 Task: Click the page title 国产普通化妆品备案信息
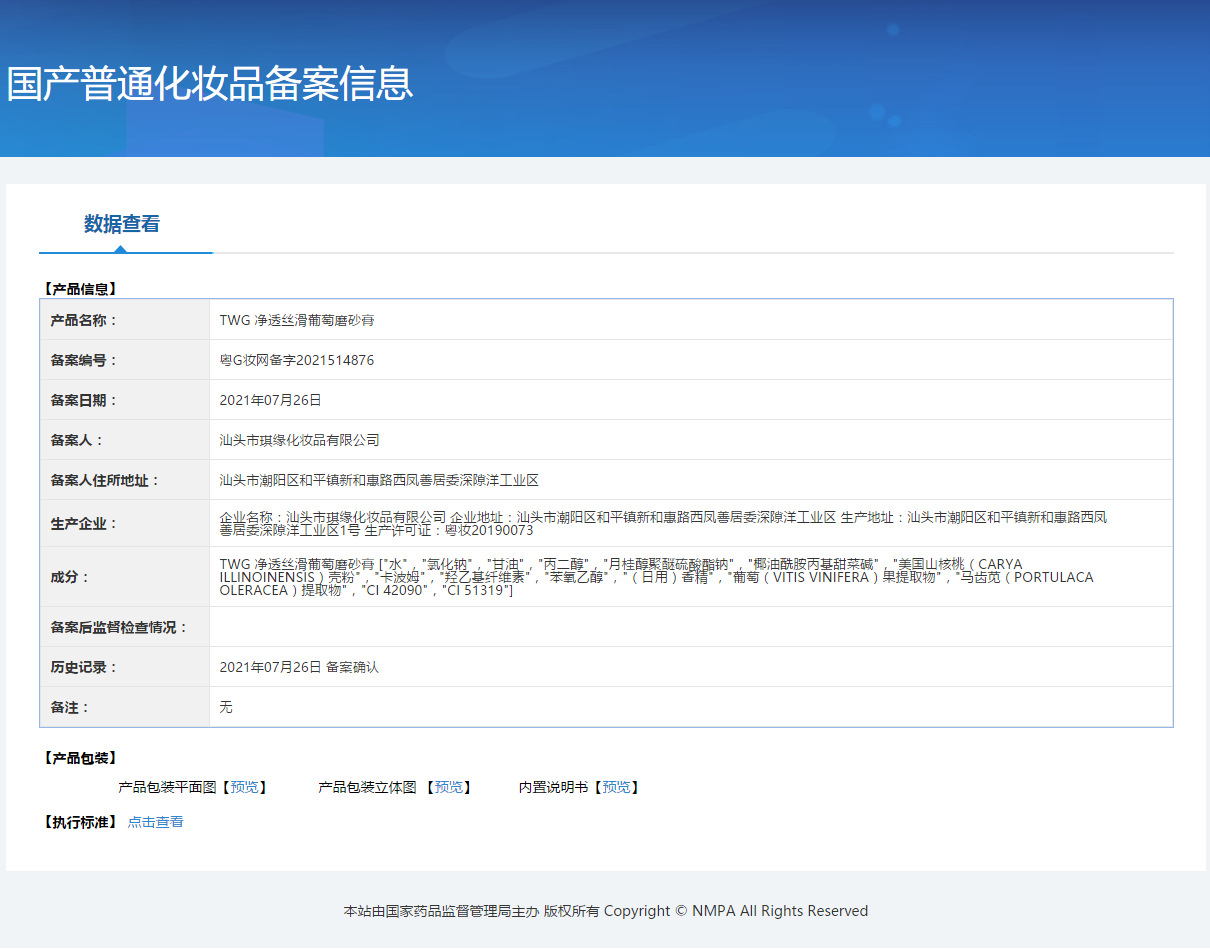tap(210, 83)
